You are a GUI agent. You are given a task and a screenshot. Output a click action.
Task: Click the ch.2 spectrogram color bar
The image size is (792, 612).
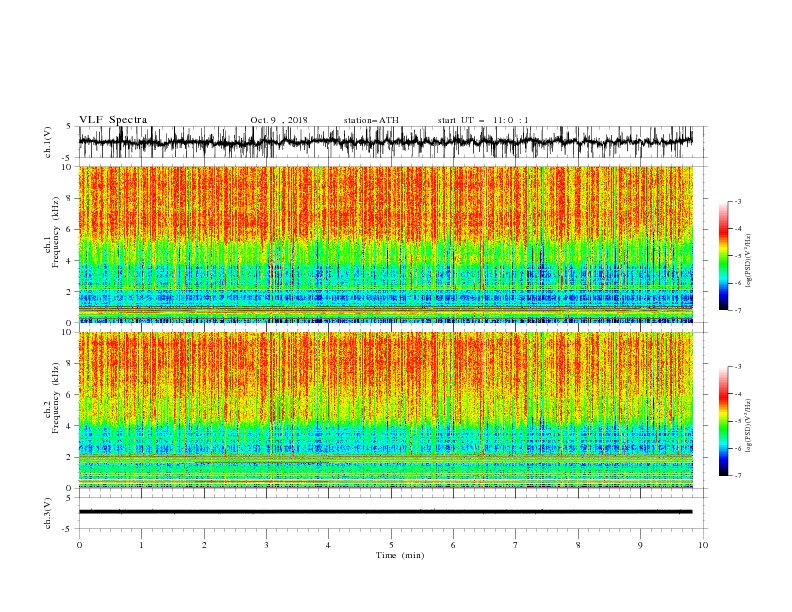[723, 421]
